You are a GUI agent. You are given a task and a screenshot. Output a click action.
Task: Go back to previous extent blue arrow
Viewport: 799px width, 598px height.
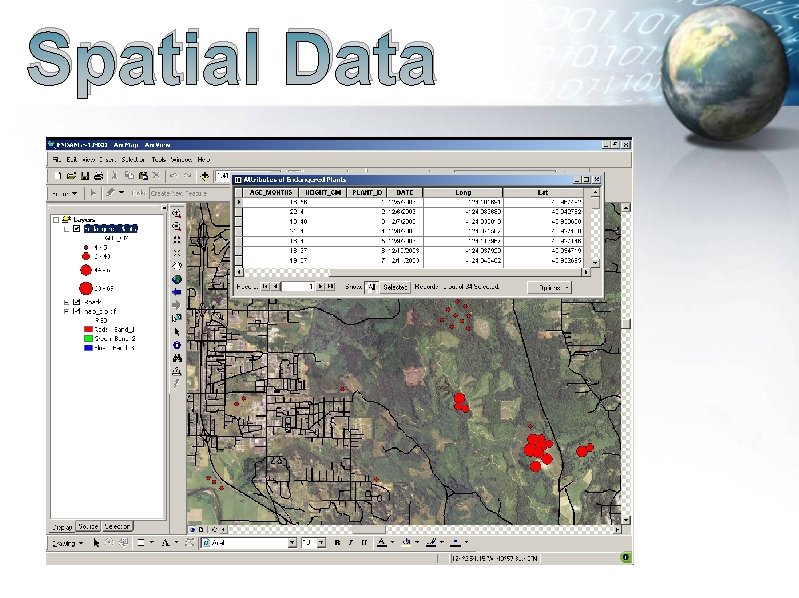pos(177,292)
